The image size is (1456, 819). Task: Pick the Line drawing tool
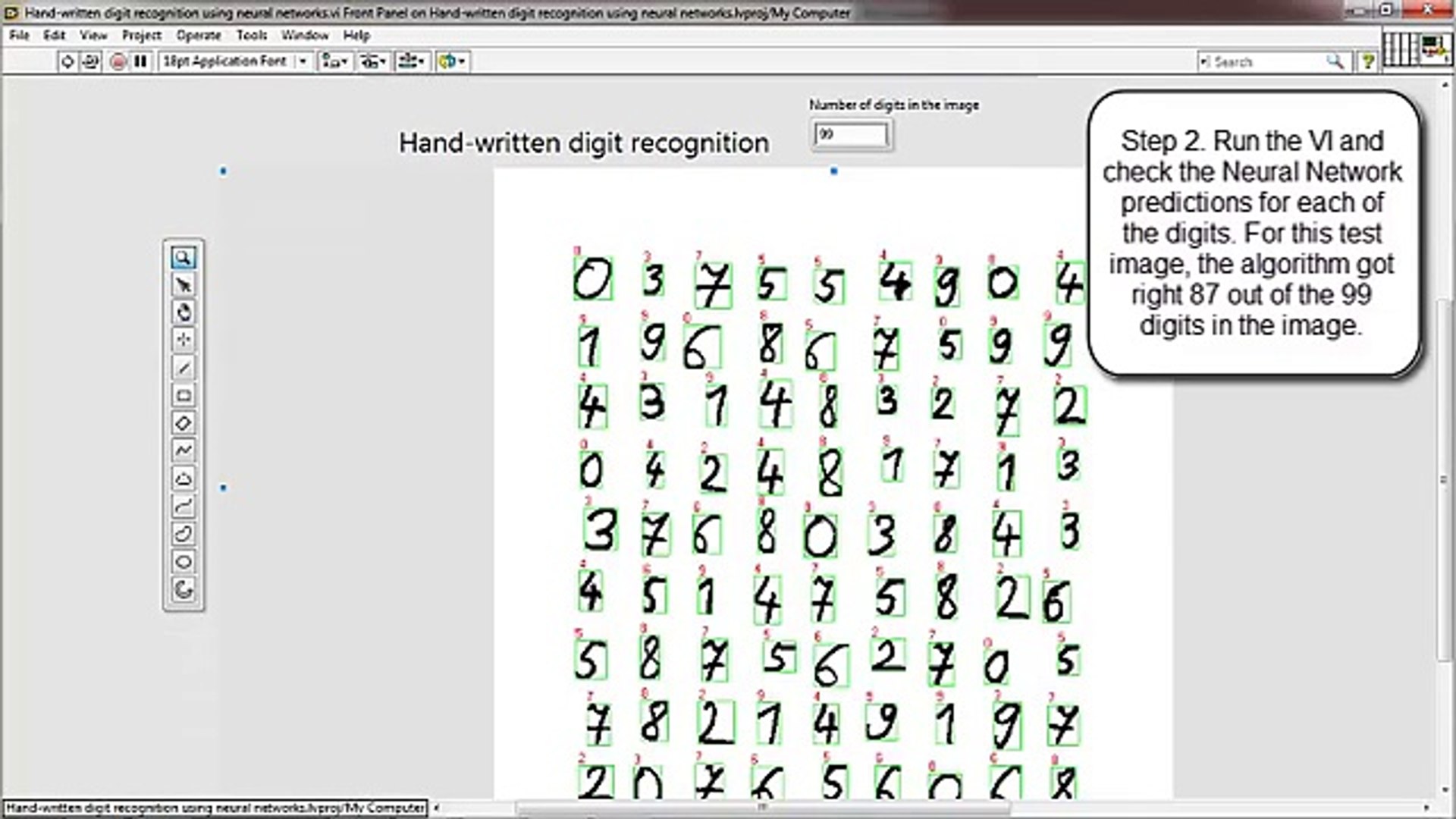183,368
